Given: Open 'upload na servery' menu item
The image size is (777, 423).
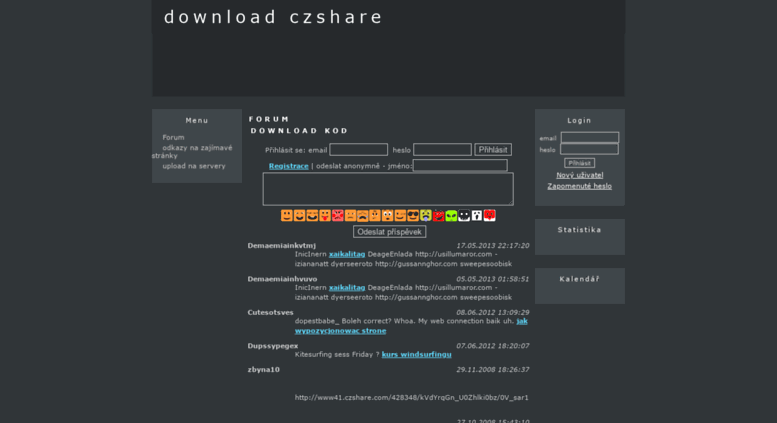Looking at the screenshot, I should (x=194, y=166).
